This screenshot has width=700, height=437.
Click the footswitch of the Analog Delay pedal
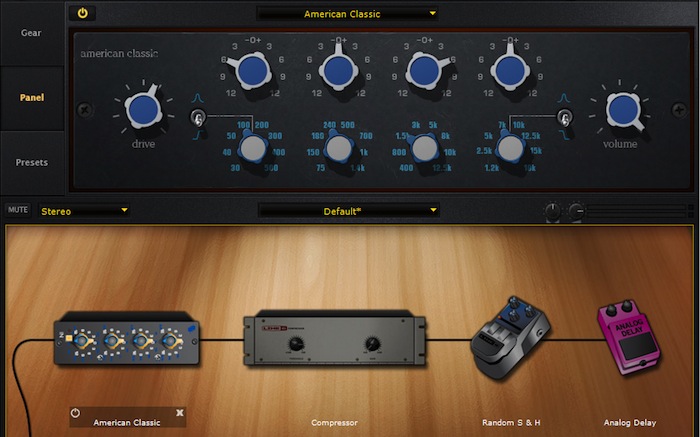click(637, 346)
